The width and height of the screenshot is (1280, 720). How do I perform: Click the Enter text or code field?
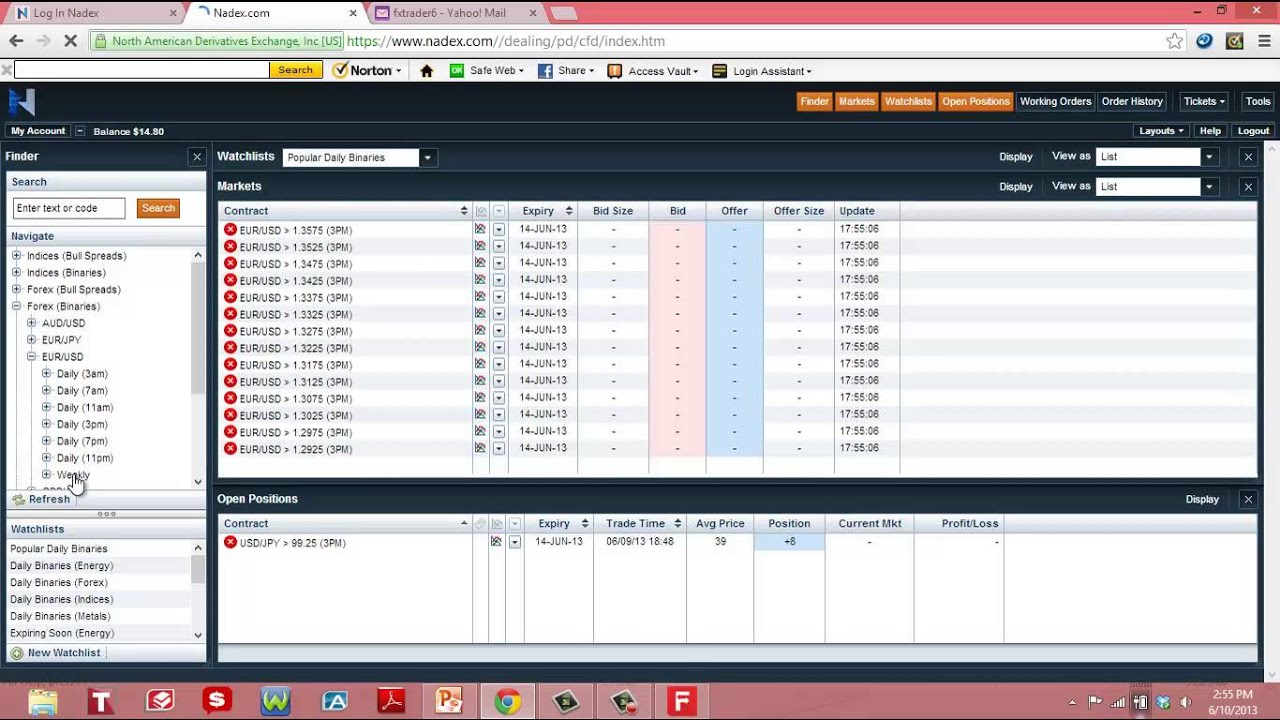click(x=69, y=208)
